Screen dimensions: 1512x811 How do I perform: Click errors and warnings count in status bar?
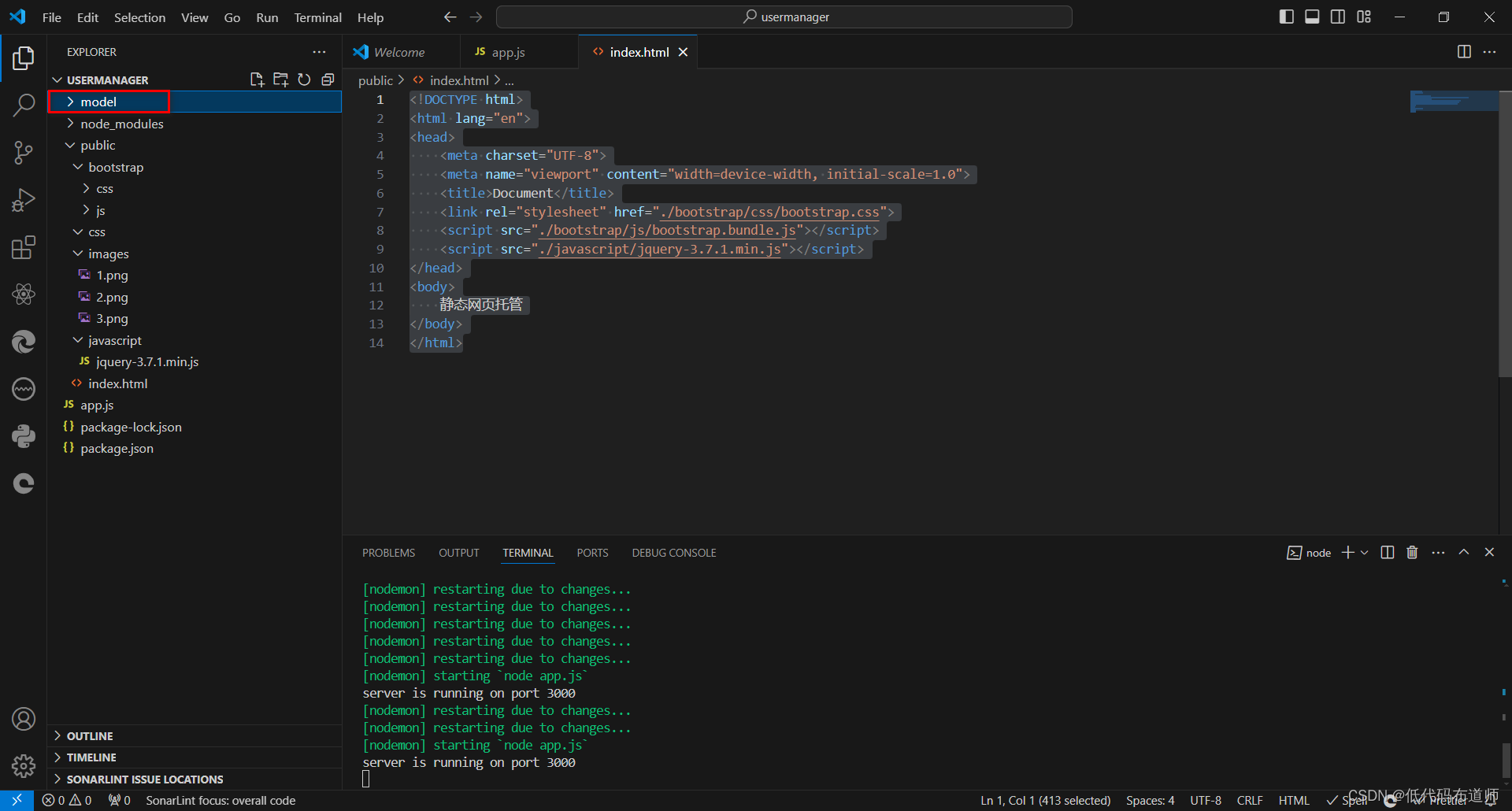point(67,800)
